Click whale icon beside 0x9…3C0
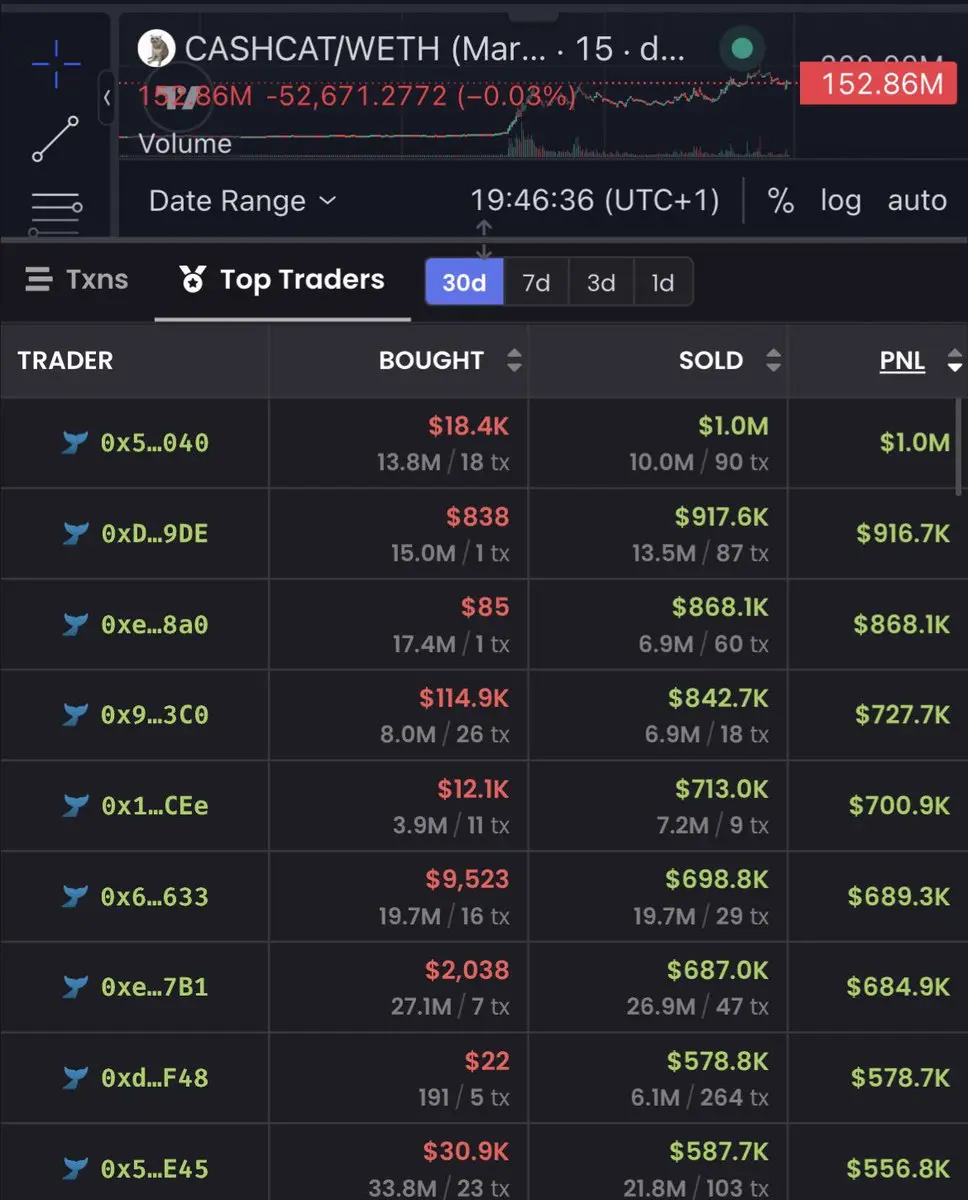This screenshot has height=1200, width=968. click(75, 715)
